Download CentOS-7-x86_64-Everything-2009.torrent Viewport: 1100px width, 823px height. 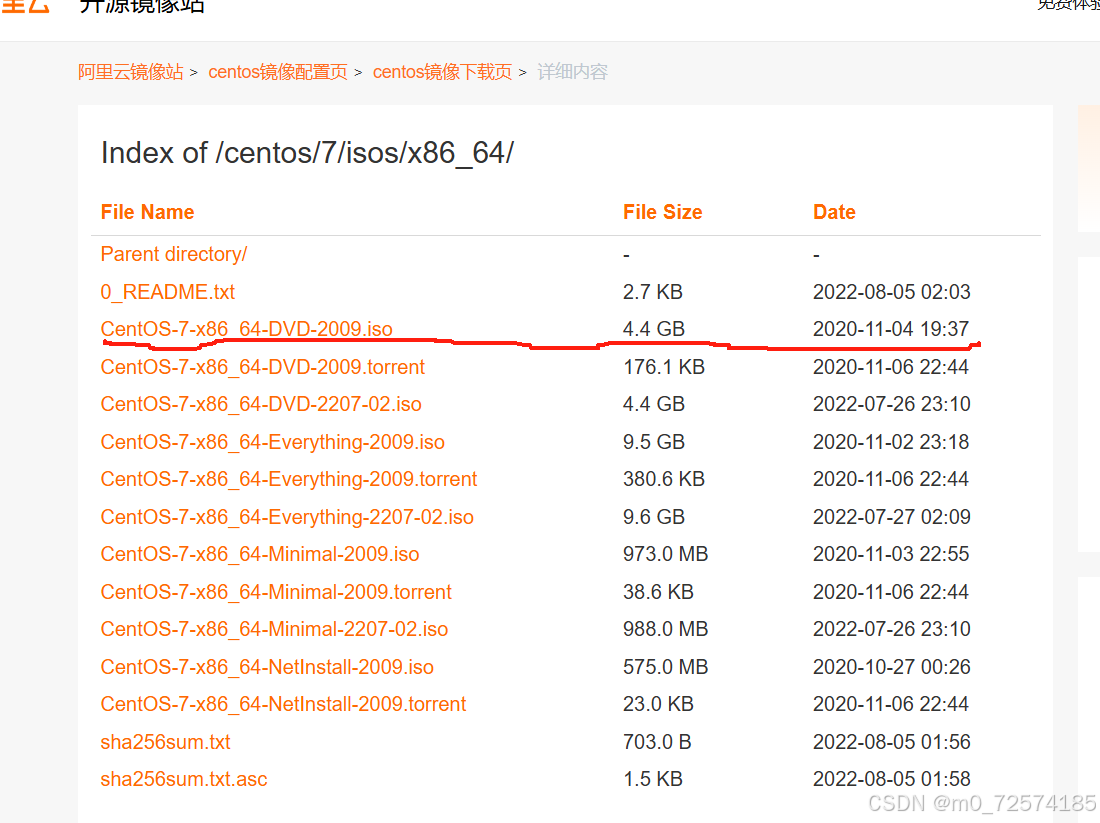click(288, 479)
